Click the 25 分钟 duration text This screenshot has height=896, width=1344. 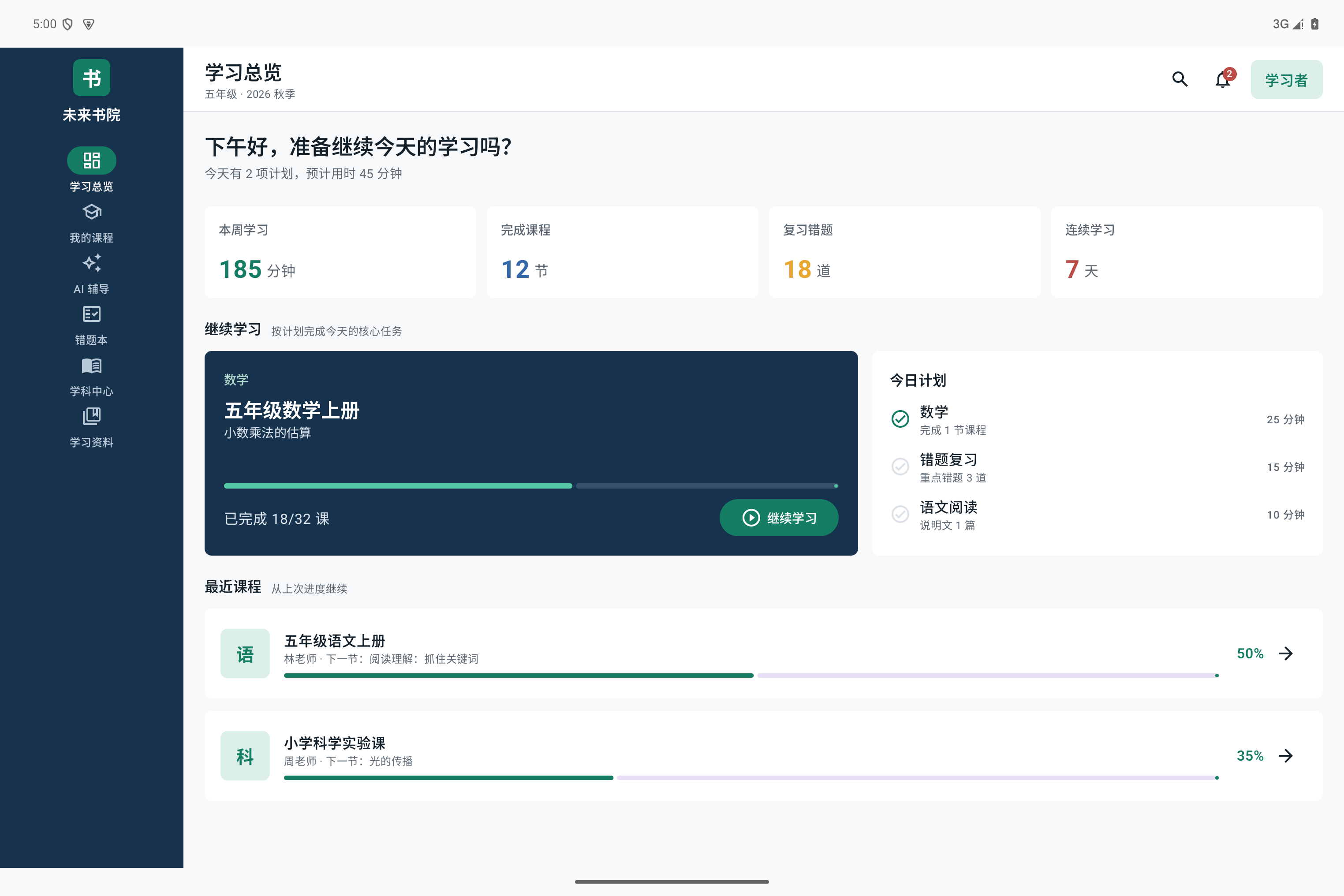click(1285, 419)
